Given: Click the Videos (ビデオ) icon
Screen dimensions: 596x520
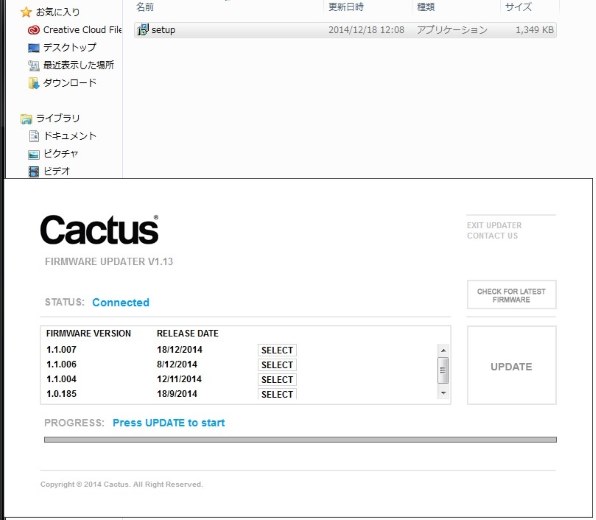Looking at the screenshot, I should pos(34,171).
